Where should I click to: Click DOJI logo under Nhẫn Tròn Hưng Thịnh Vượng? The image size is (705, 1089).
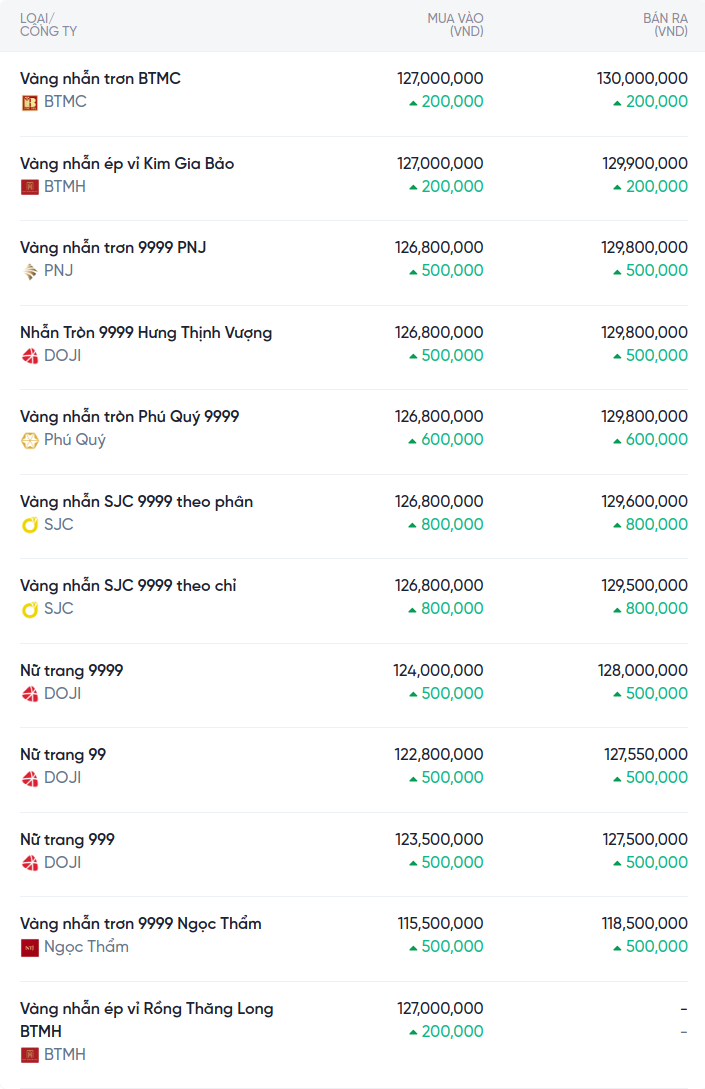tap(30, 356)
